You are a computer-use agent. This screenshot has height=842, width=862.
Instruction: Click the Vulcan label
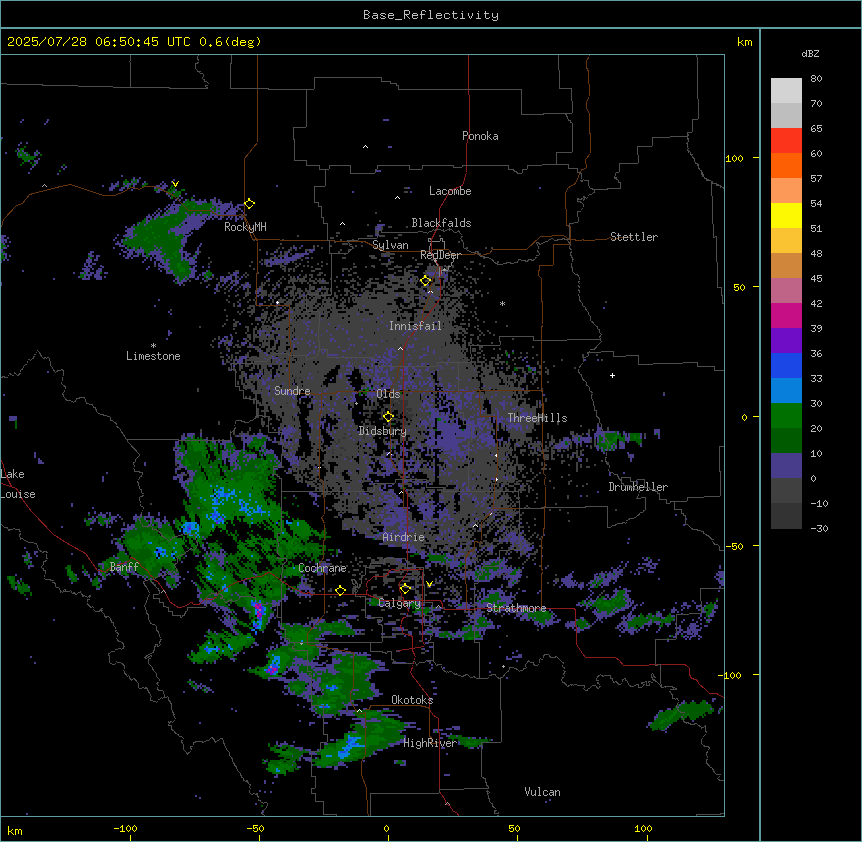(543, 792)
